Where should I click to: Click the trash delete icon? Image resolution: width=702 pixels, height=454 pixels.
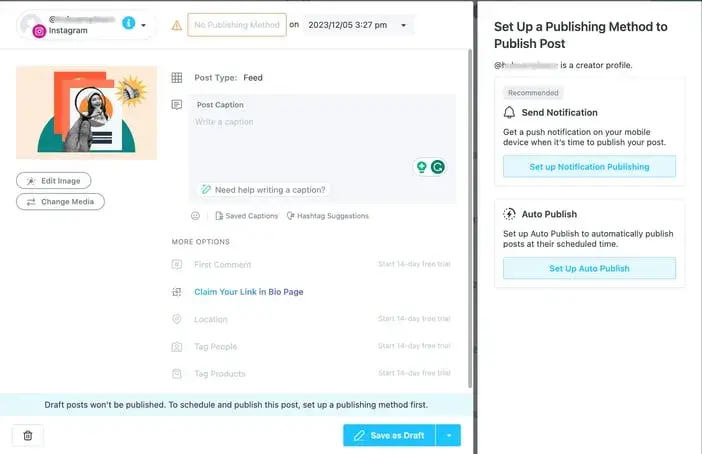27,435
